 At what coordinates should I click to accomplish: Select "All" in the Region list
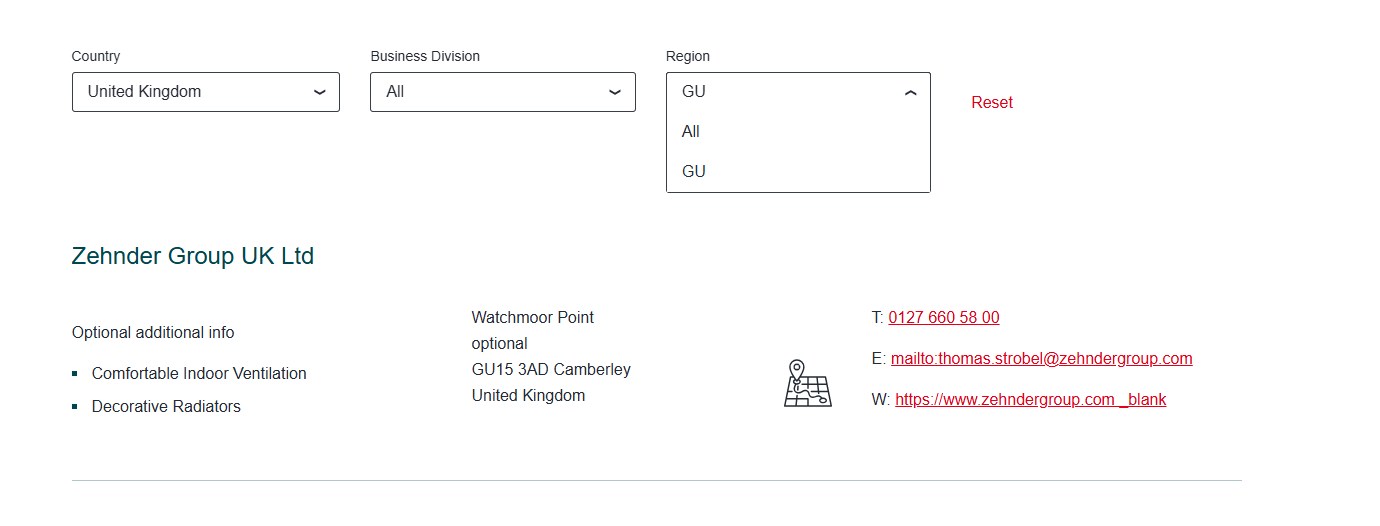pos(691,132)
